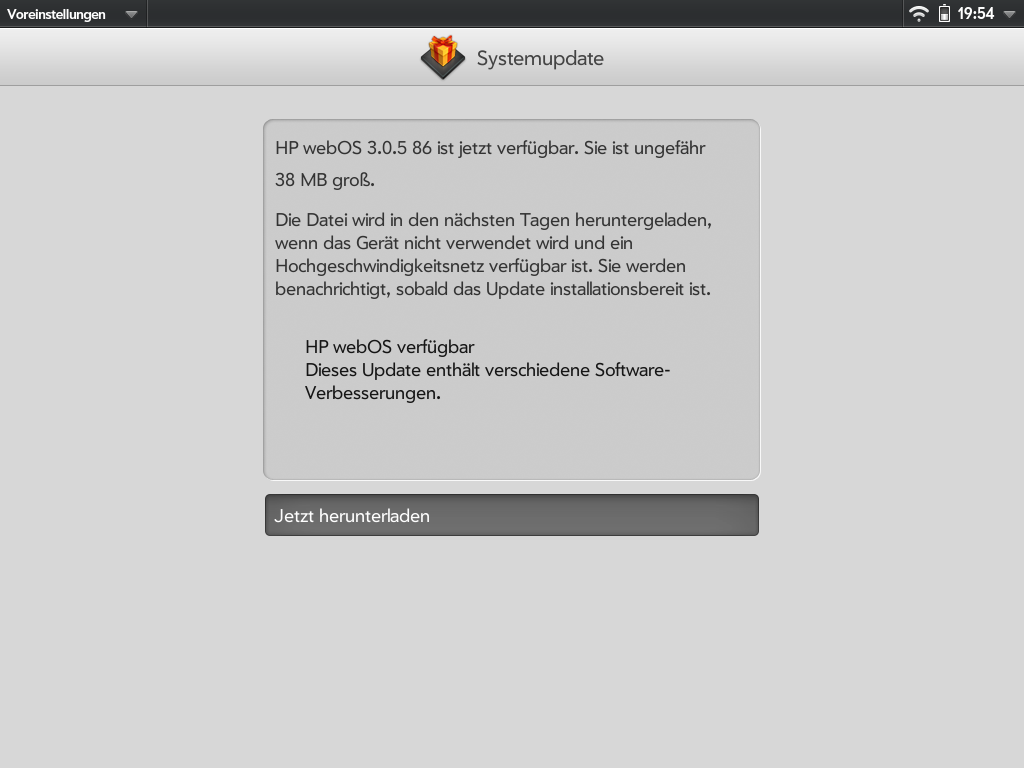Click the 38 MB groß size text
This screenshot has width=1024, height=768.
pyautogui.click(x=325, y=180)
